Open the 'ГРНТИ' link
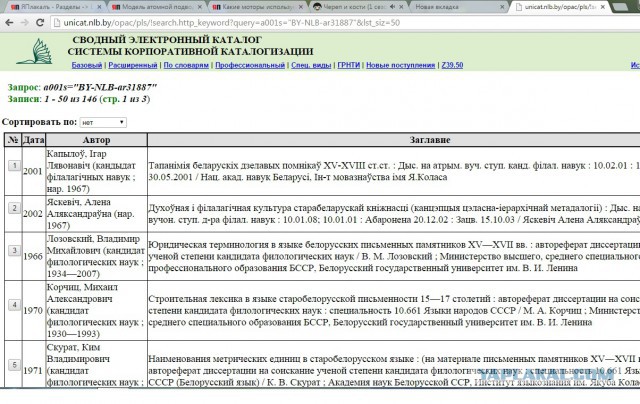This screenshot has height=404, width=640. pos(349,65)
